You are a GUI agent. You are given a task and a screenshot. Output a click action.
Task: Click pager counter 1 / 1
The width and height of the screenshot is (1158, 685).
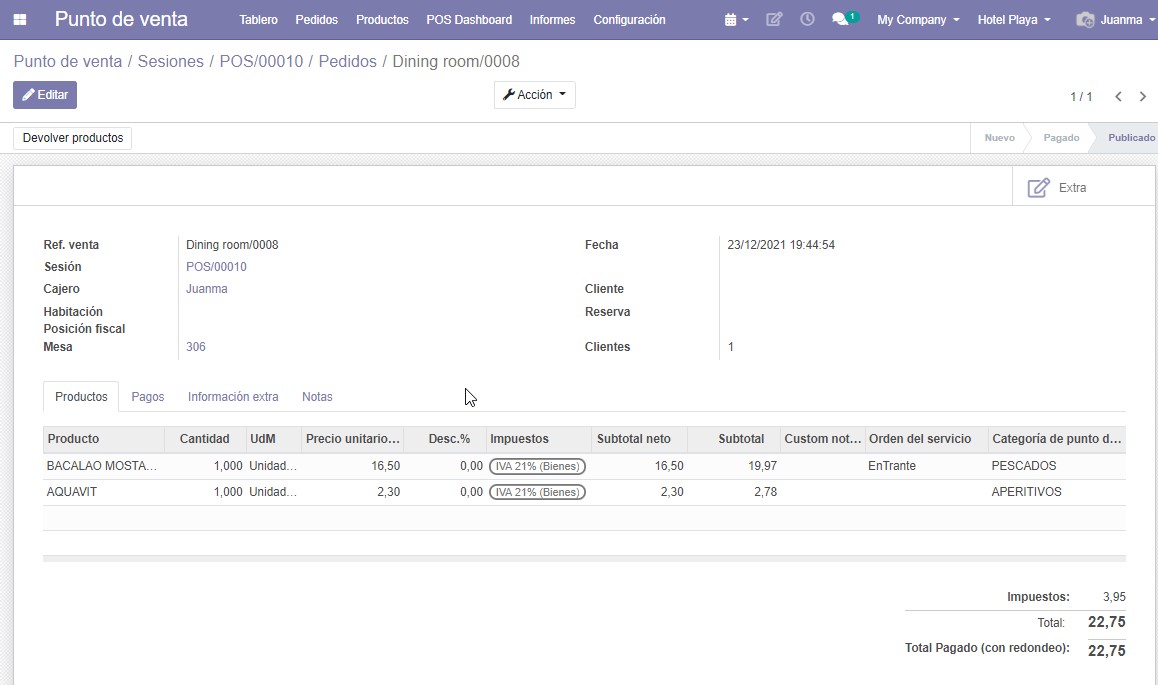[1081, 97]
